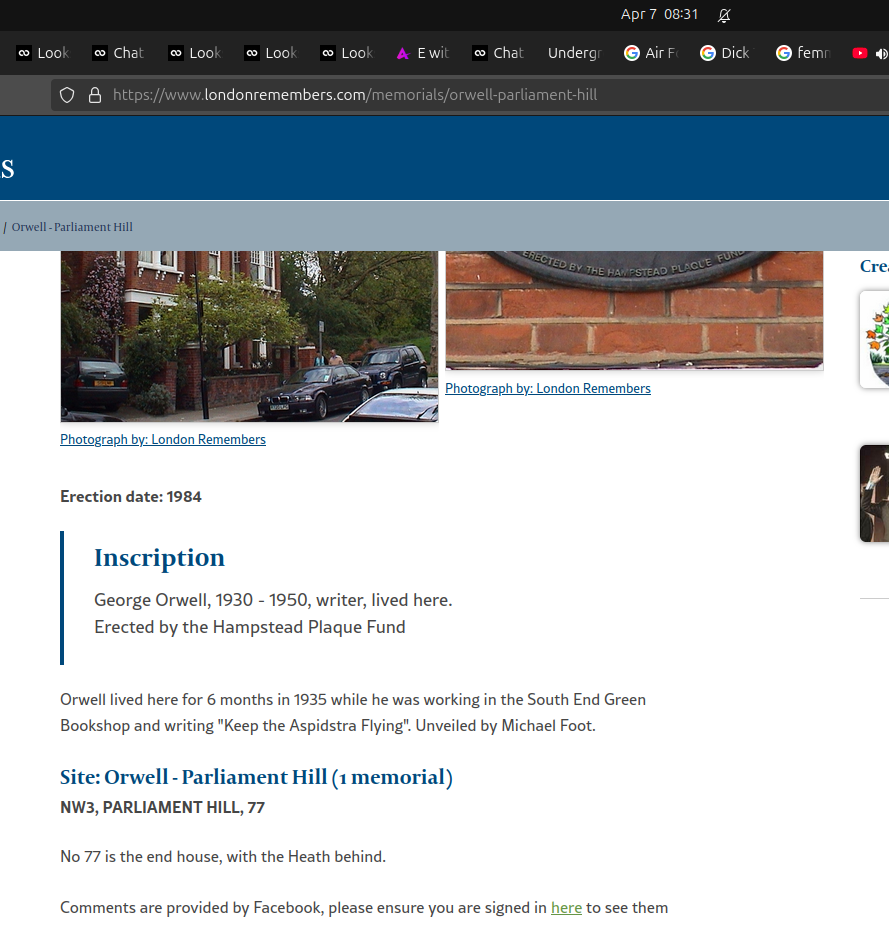Click the YouTube tab icon

[x=859, y=53]
